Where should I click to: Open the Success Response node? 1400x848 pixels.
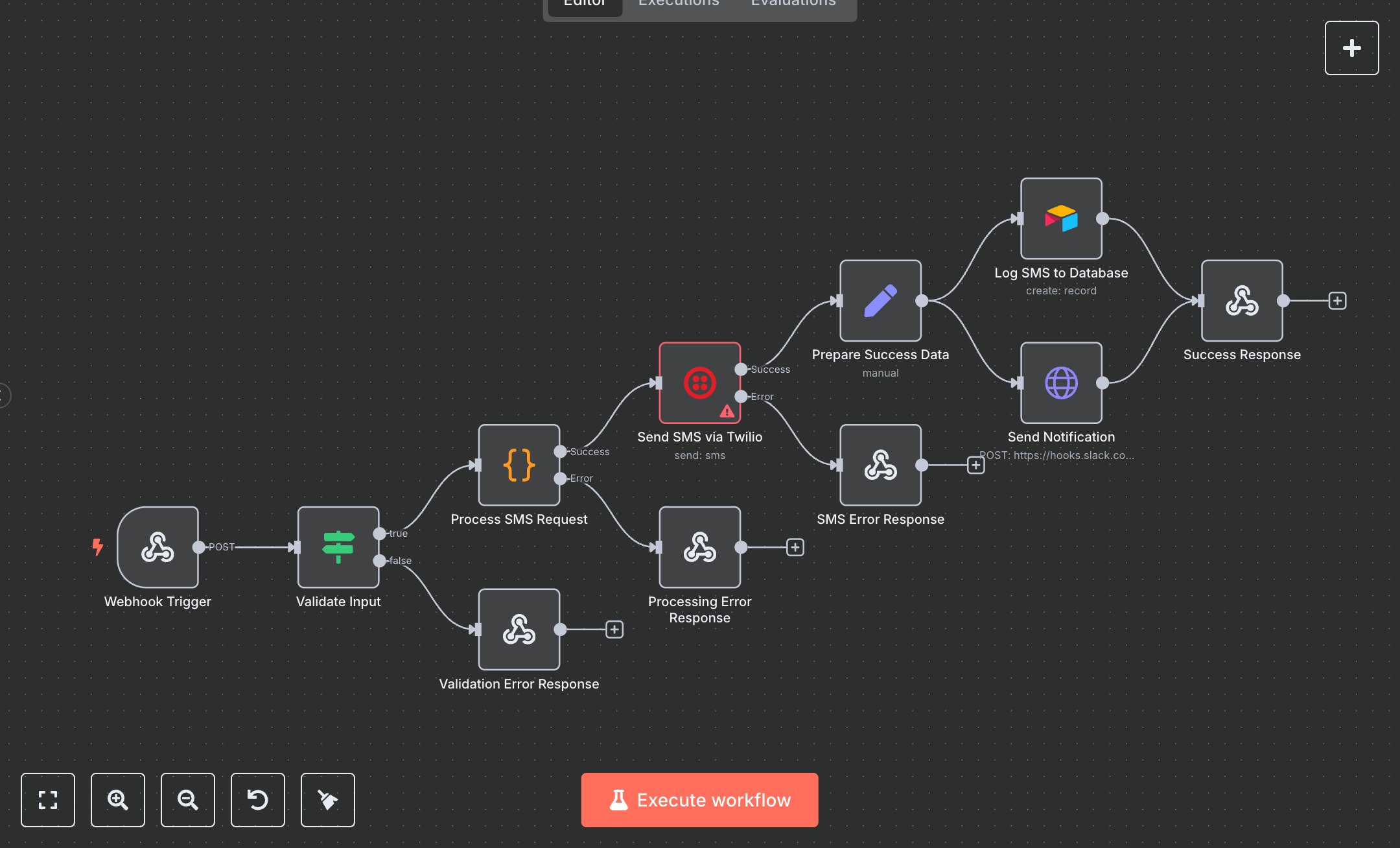[x=1242, y=301]
